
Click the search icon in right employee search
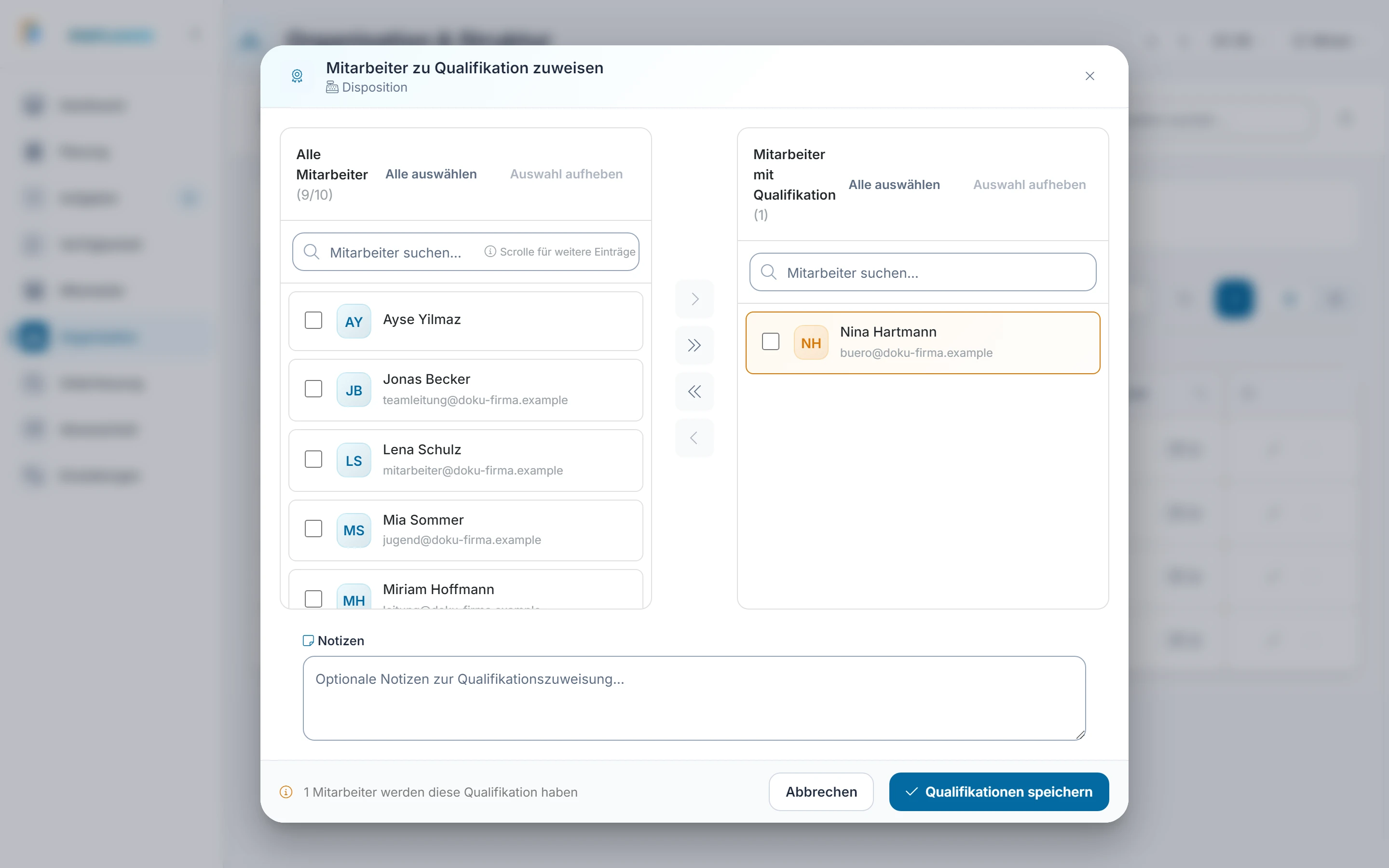coord(769,272)
